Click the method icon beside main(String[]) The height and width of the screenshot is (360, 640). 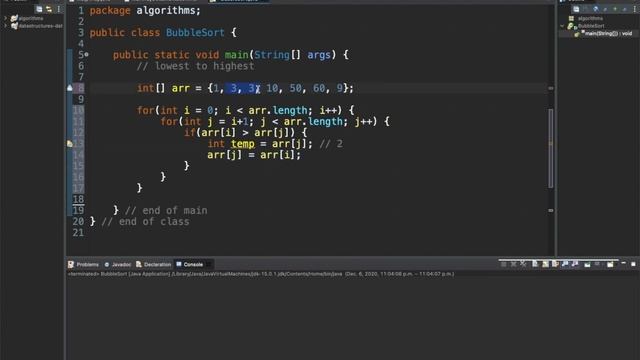click(x=577, y=34)
